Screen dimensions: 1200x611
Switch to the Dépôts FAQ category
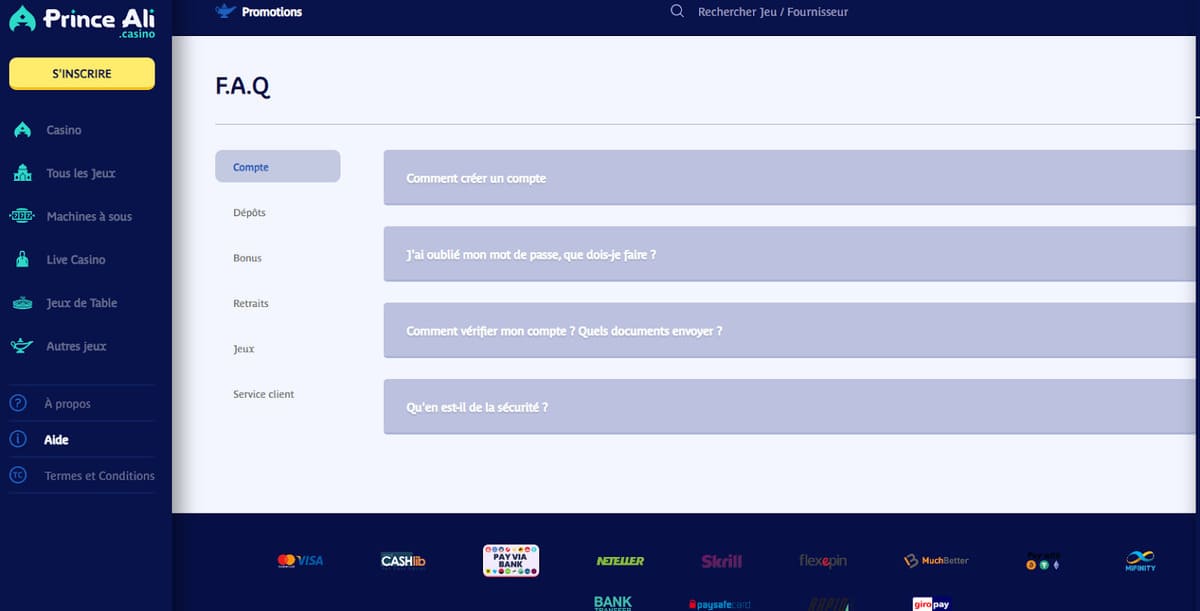[249, 212]
